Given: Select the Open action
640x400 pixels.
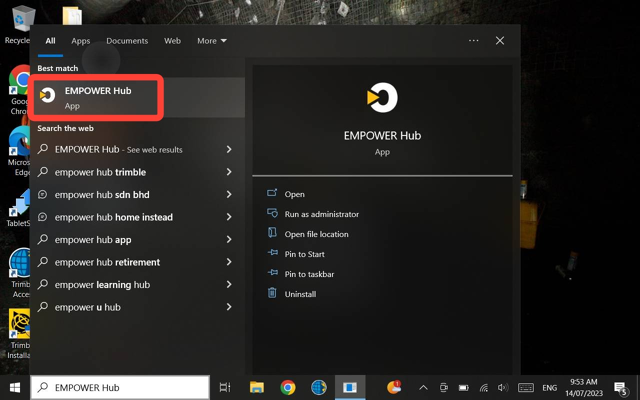Looking at the screenshot, I should pos(294,194).
